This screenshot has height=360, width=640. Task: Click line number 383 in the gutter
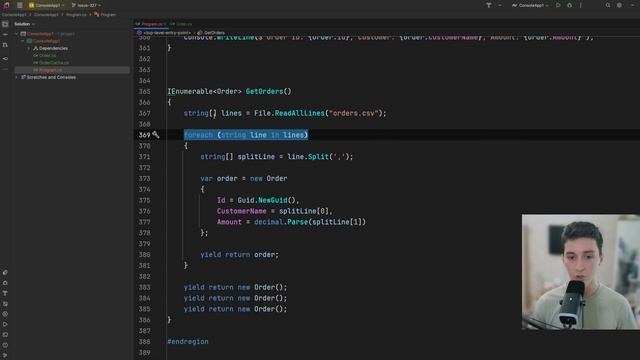pos(144,287)
